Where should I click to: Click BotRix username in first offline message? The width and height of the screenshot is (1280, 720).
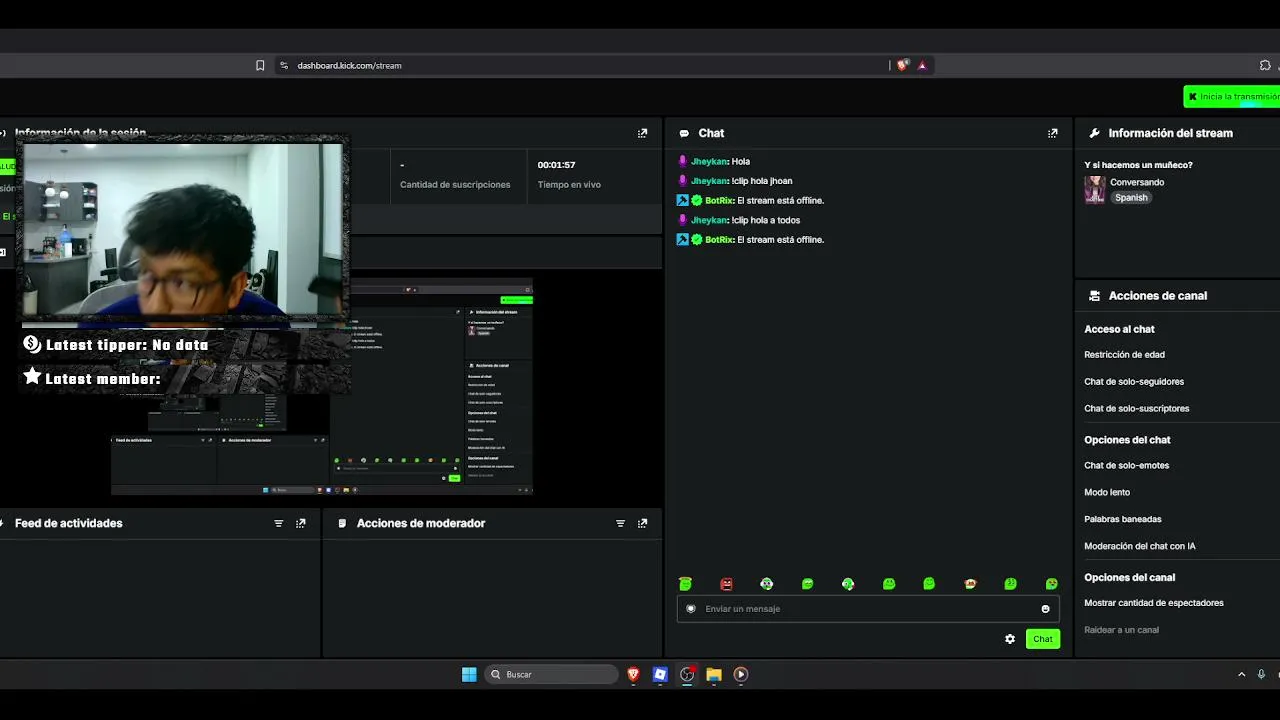point(719,201)
